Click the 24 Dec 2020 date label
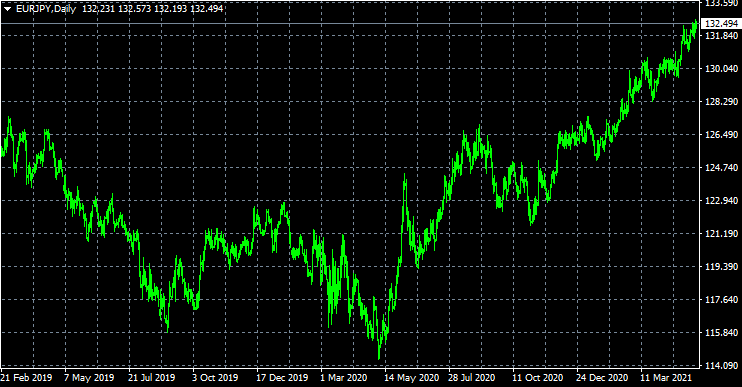 coord(602,378)
